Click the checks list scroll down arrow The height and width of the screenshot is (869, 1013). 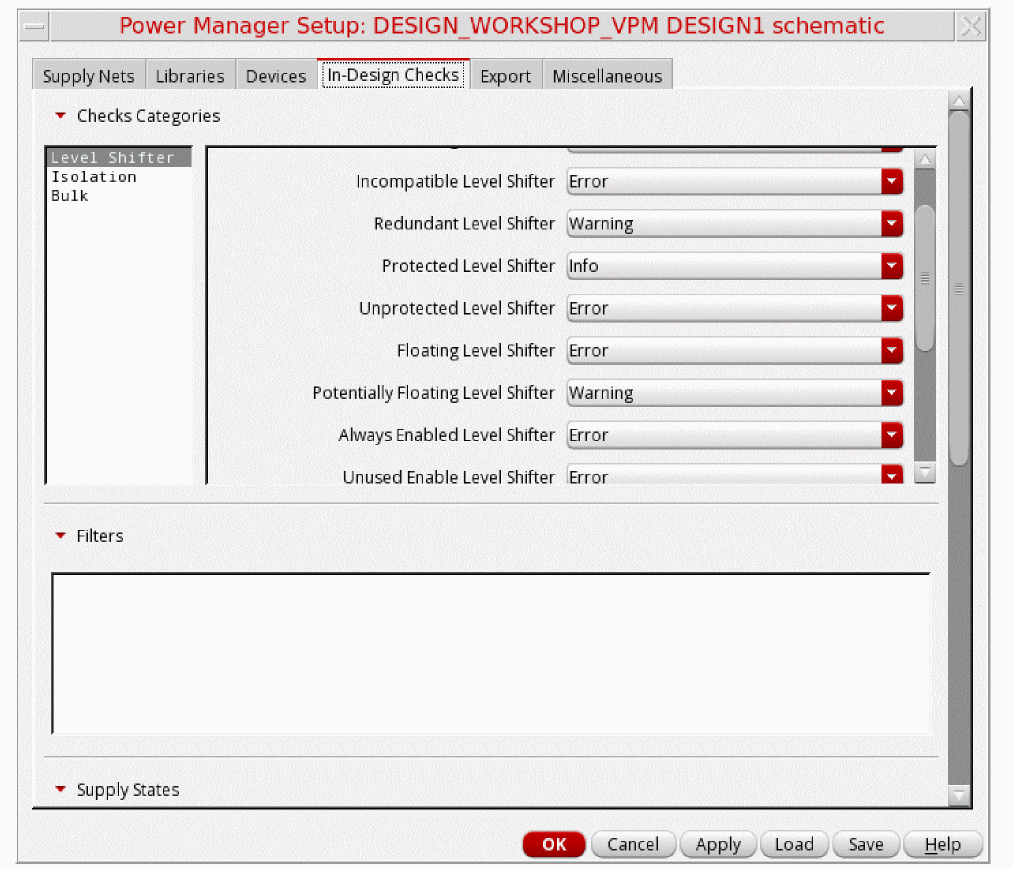pos(925,474)
